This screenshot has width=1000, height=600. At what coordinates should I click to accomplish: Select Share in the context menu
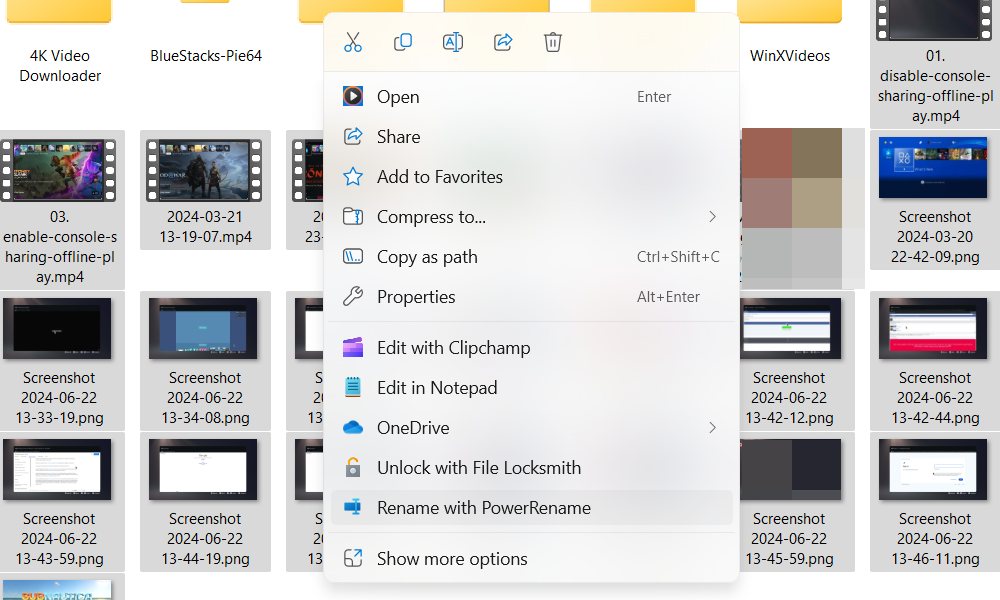pos(531,136)
